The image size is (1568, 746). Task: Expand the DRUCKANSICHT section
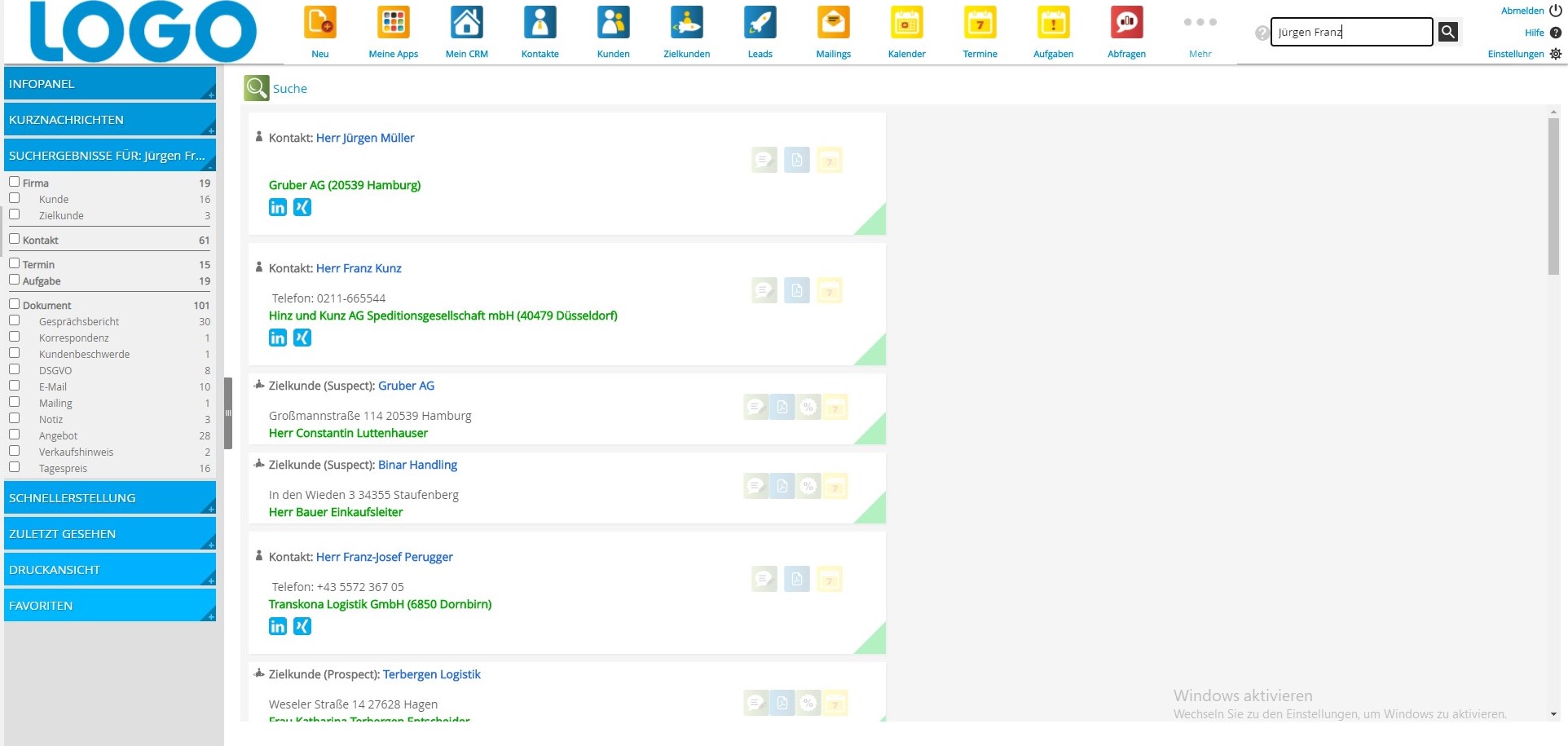[x=110, y=570]
